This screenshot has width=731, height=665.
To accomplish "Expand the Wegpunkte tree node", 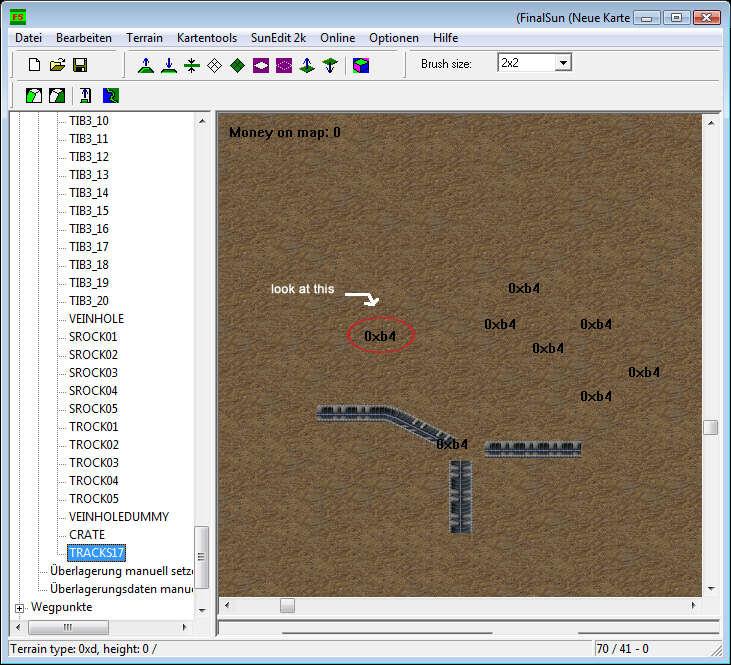I will pos(19,608).
